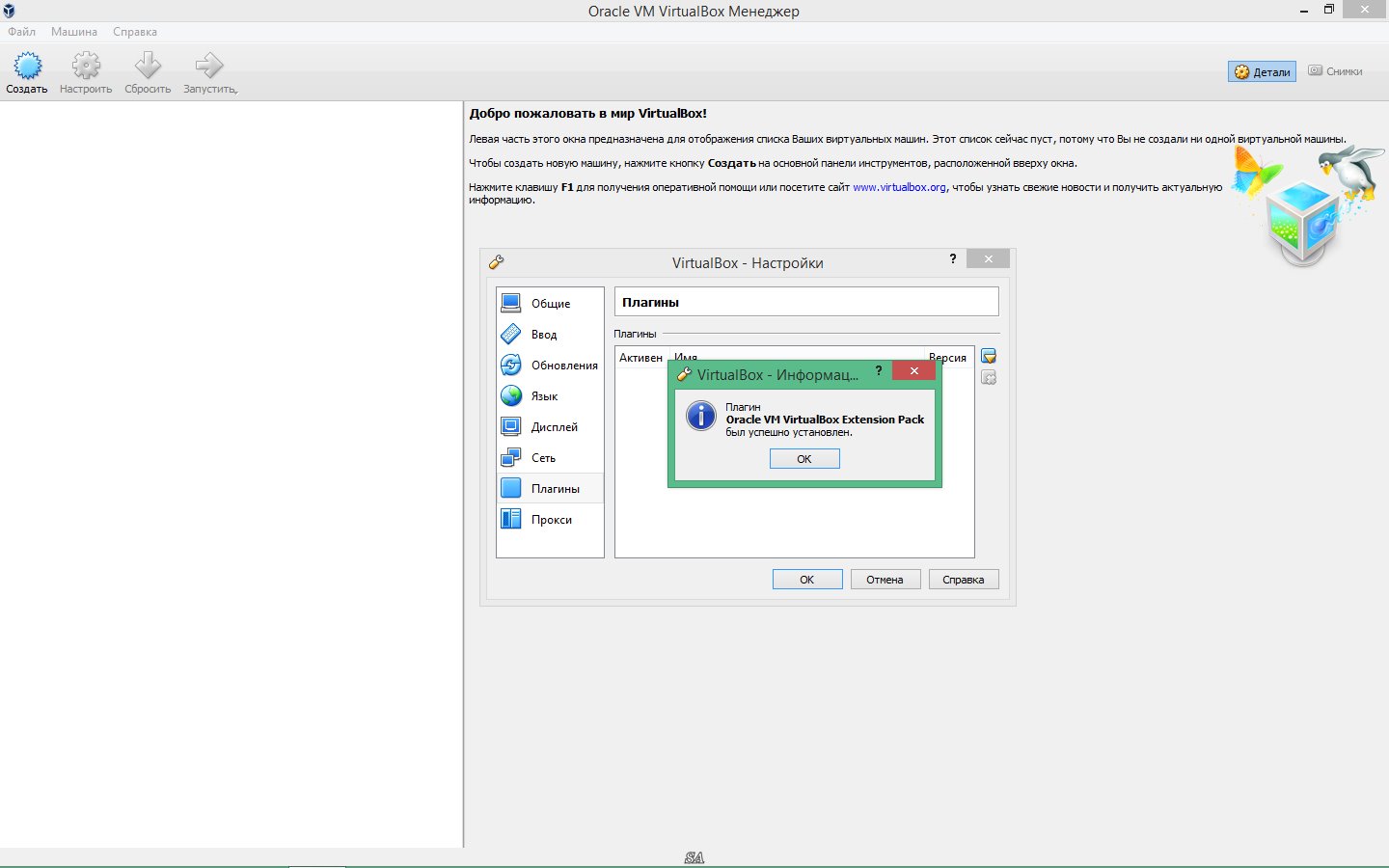The image size is (1389, 868).
Task: Switch to the Снимки view
Action: coord(1336,71)
